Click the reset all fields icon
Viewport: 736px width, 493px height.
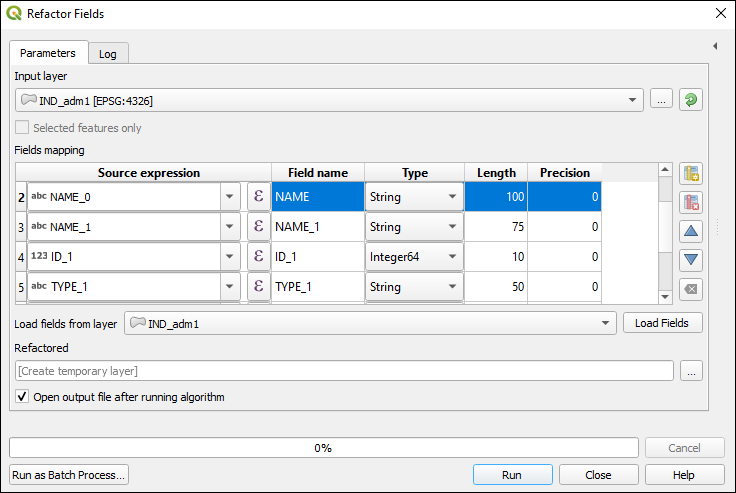coord(691,289)
